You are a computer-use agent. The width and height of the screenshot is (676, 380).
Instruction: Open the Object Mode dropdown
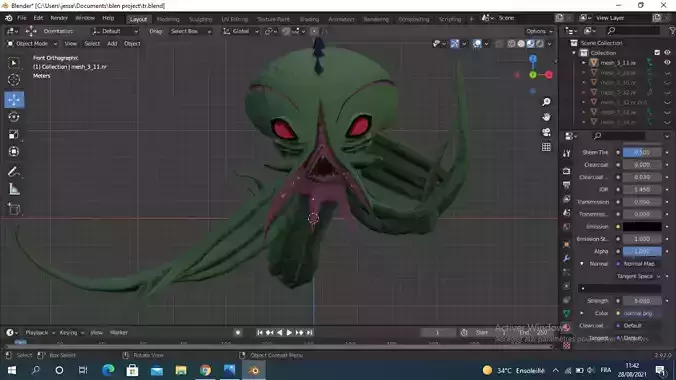(32, 44)
